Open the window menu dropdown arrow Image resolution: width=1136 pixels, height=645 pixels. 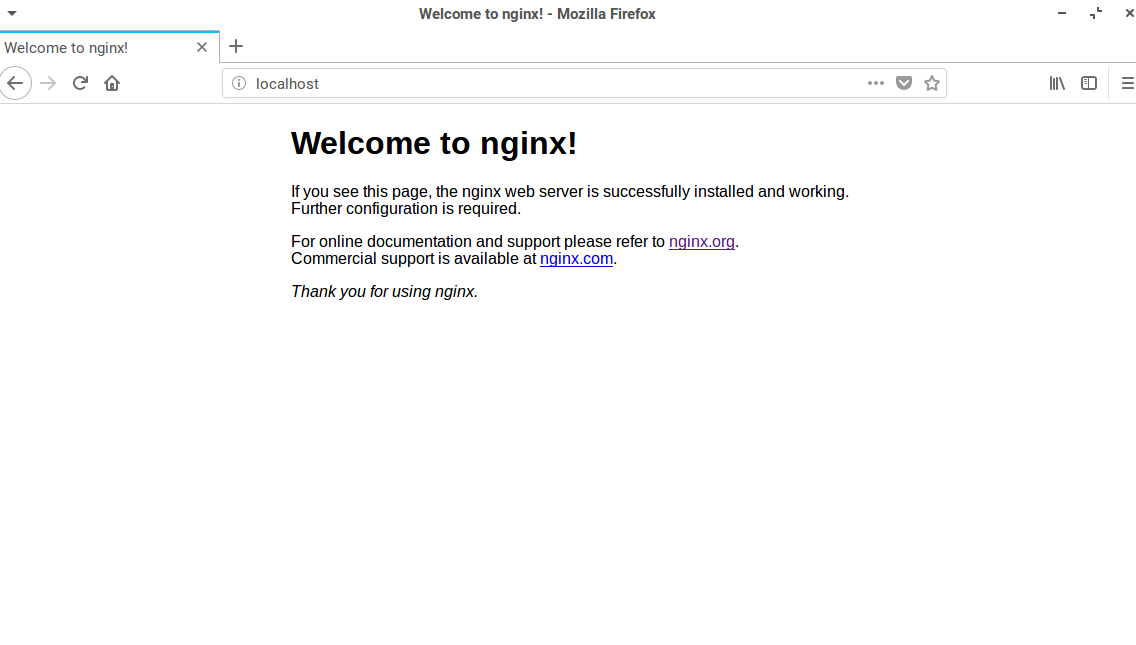pyautogui.click(x=12, y=13)
